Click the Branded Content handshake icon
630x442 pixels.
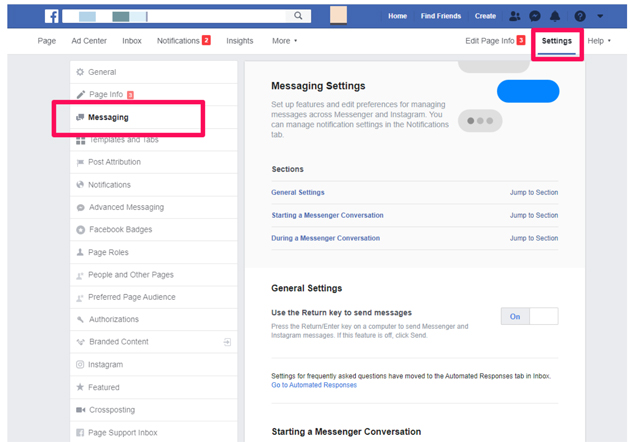(x=80, y=342)
